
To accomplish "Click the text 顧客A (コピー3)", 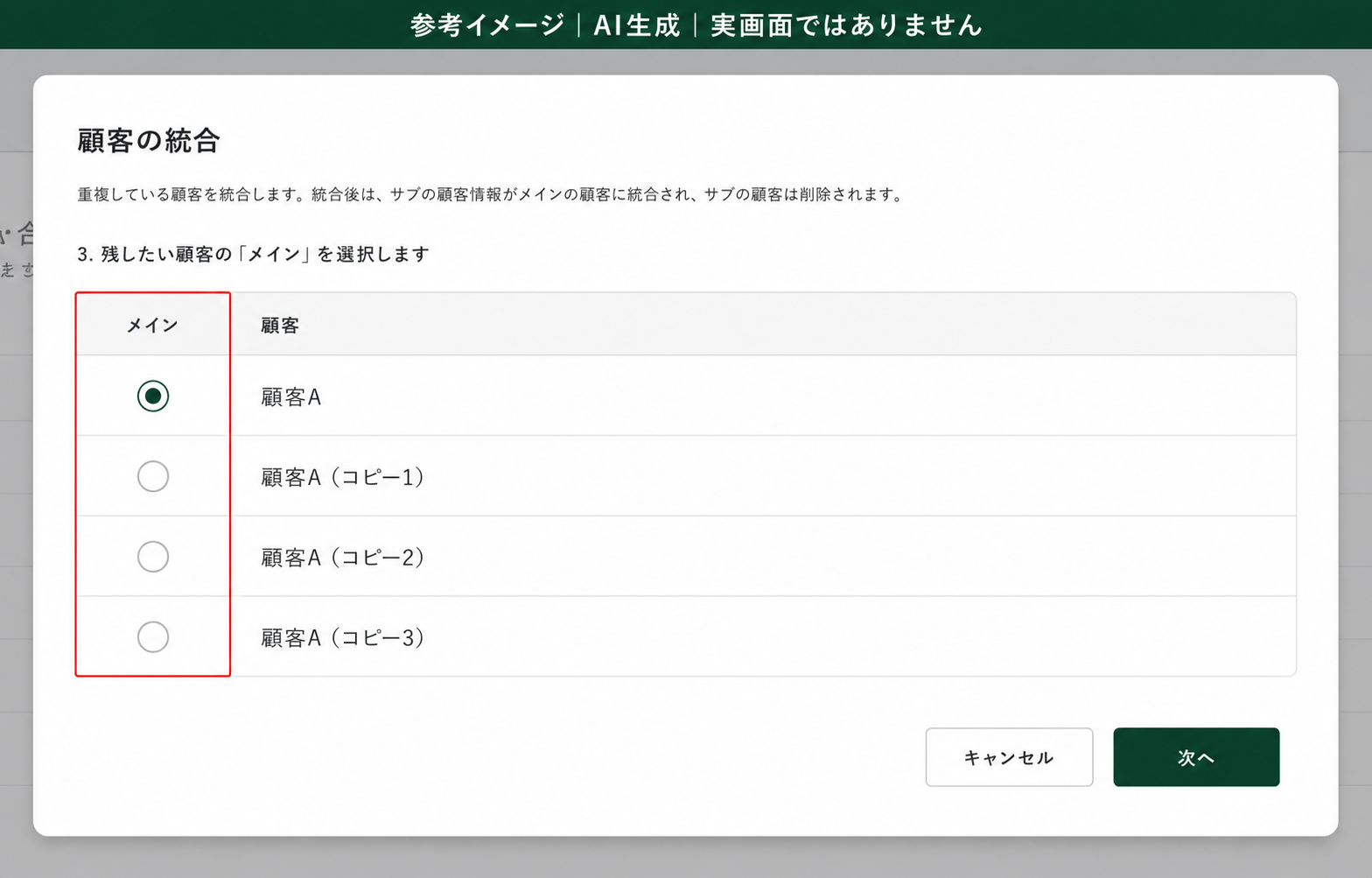I will (343, 638).
